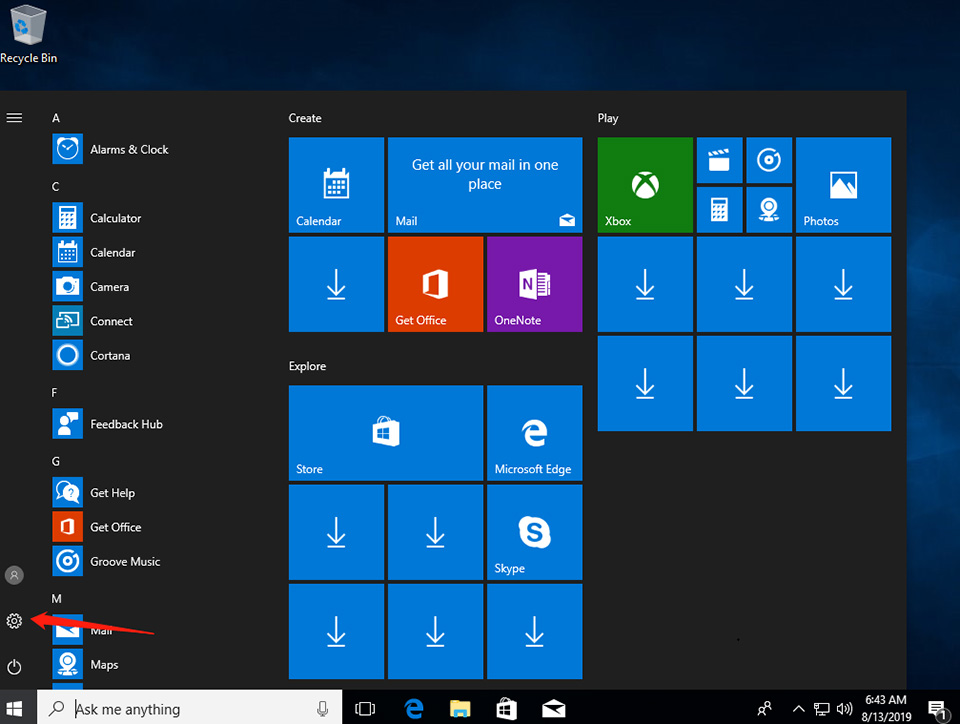Viewport: 960px width, 724px height.
Task: Open the People icon in taskbar
Action: pos(764,709)
